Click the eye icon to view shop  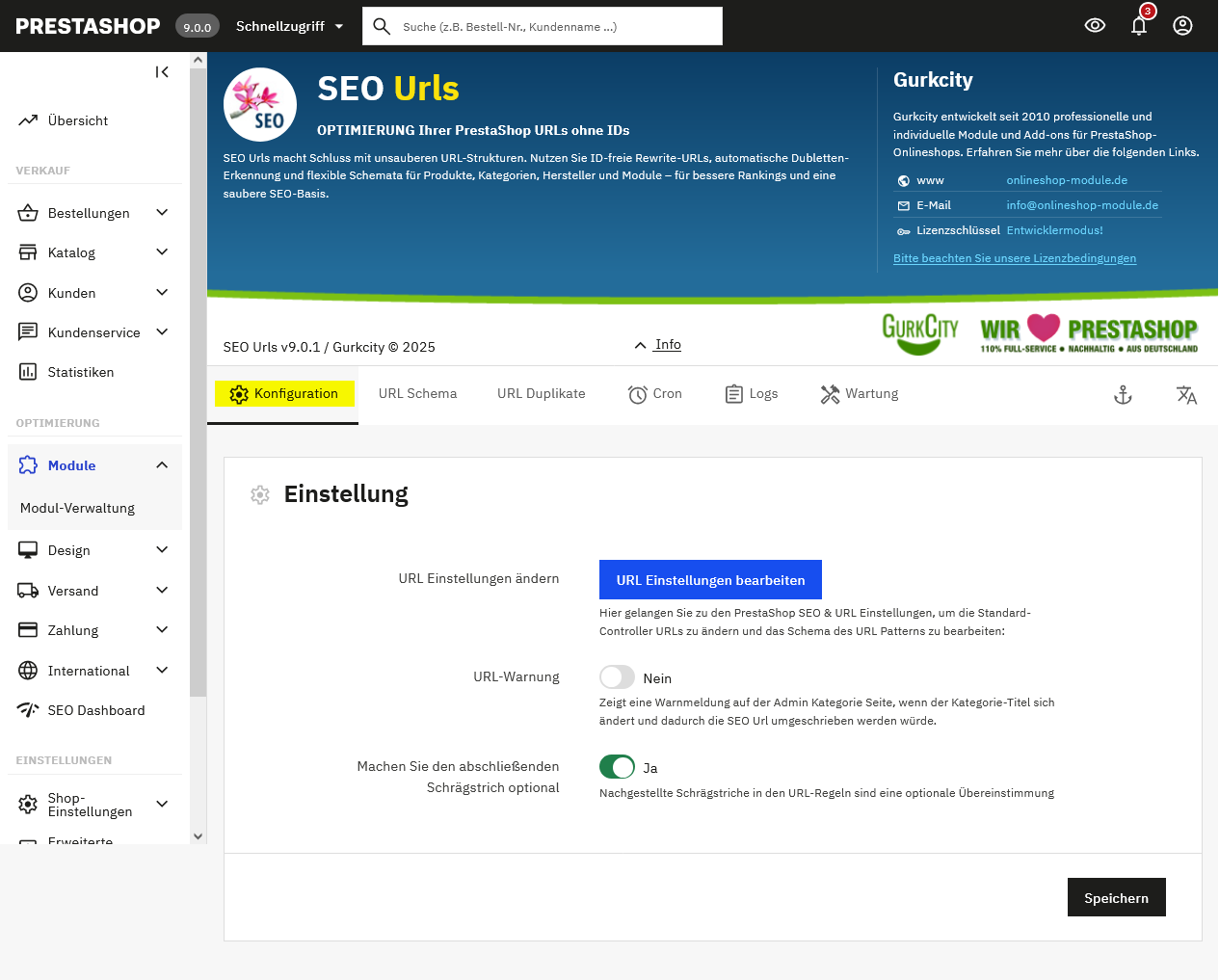click(1095, 26)
